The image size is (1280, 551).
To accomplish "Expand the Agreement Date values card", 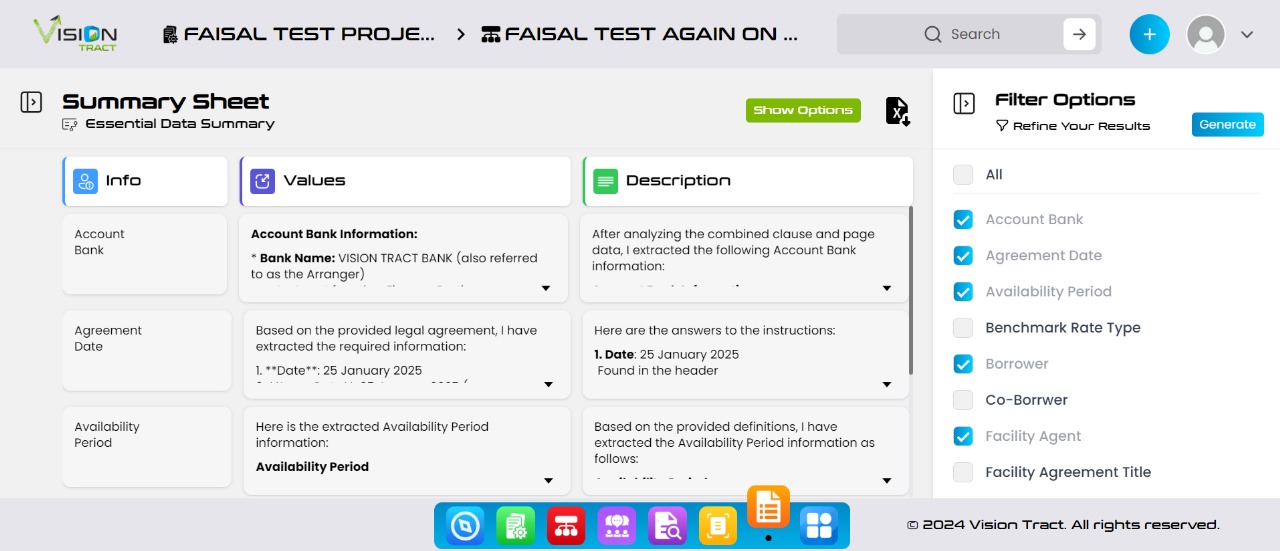I will point(549,385).
